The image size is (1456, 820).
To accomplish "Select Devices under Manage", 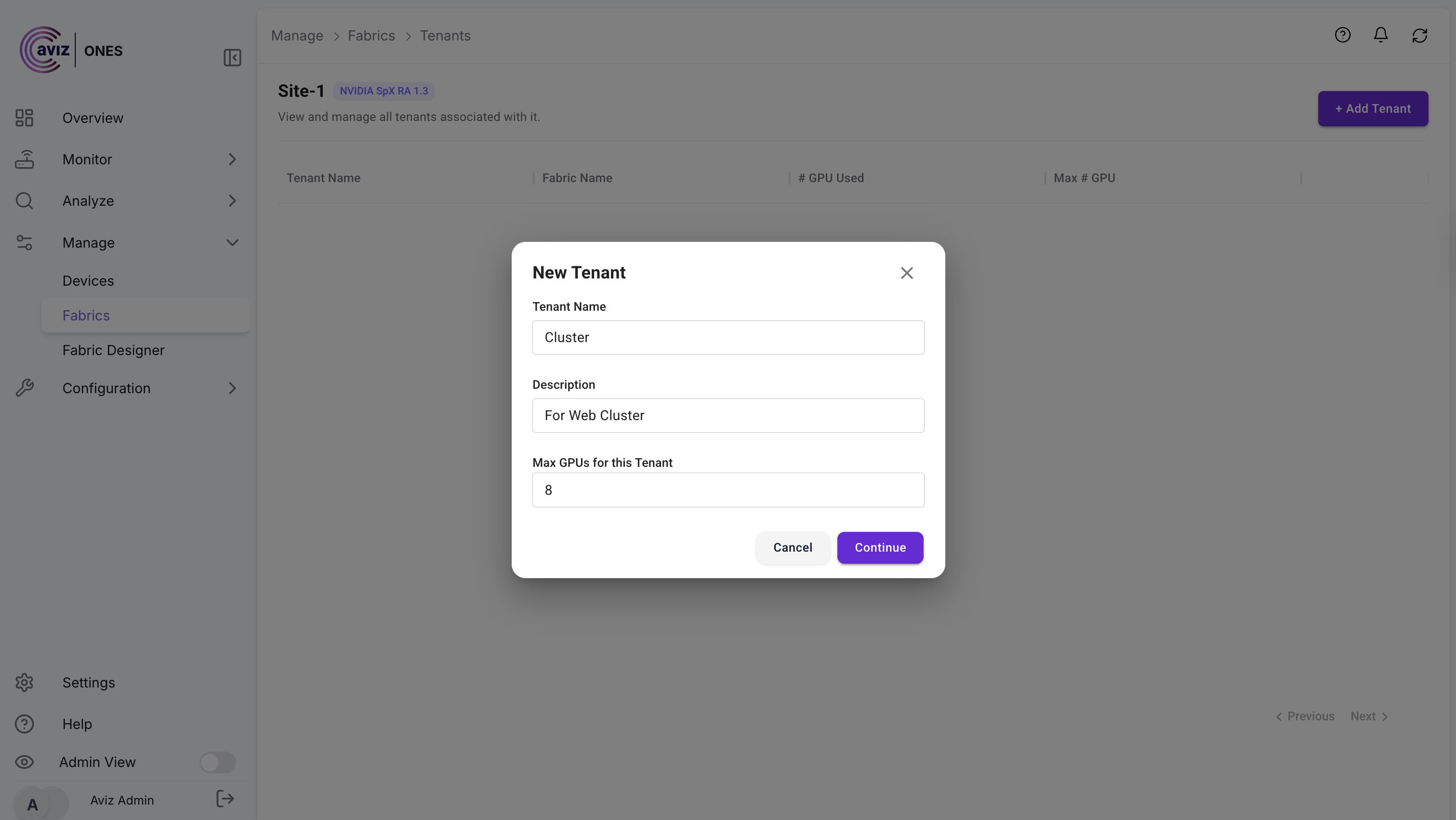I will [x=88, y=281].
